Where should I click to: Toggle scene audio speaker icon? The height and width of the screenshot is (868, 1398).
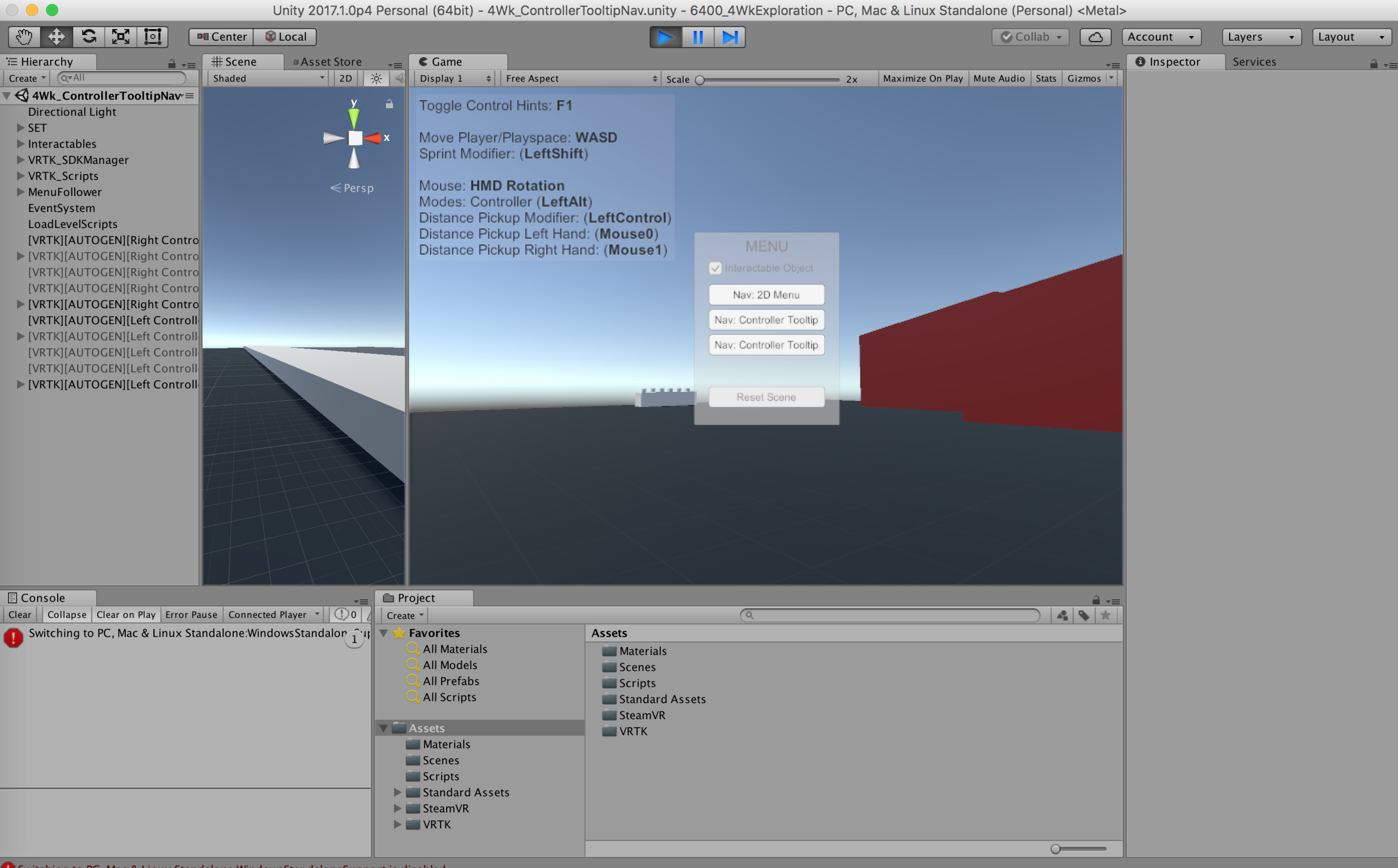coord(399,78)
